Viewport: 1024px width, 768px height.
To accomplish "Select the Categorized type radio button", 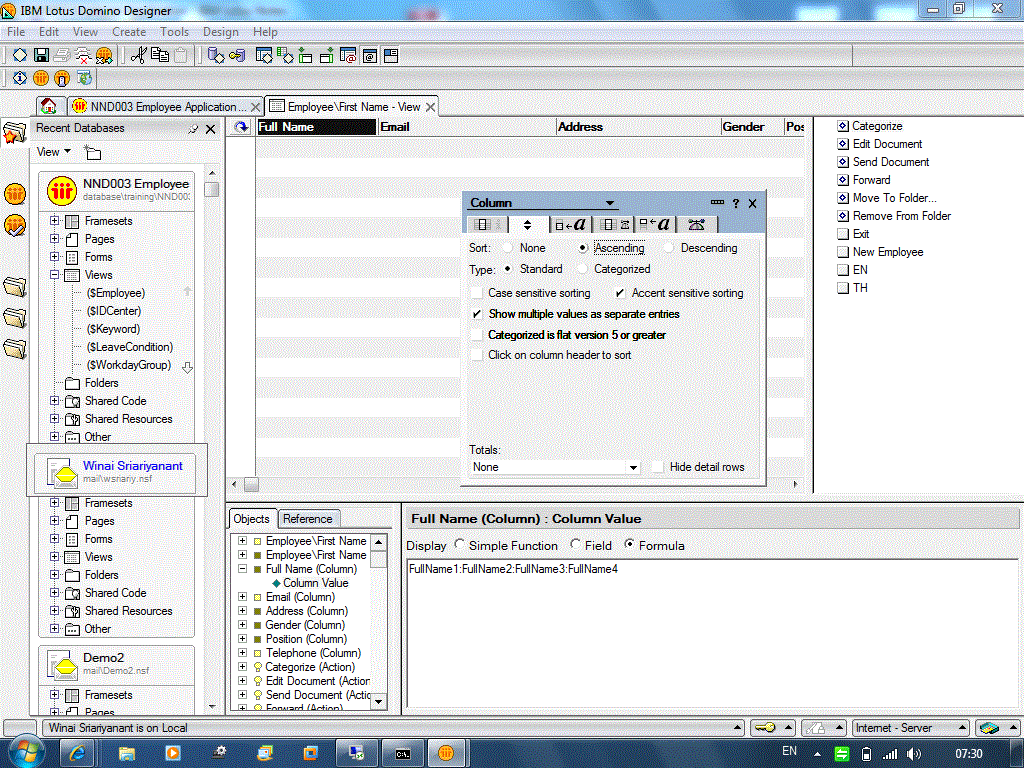I will [x=582, y=269].
